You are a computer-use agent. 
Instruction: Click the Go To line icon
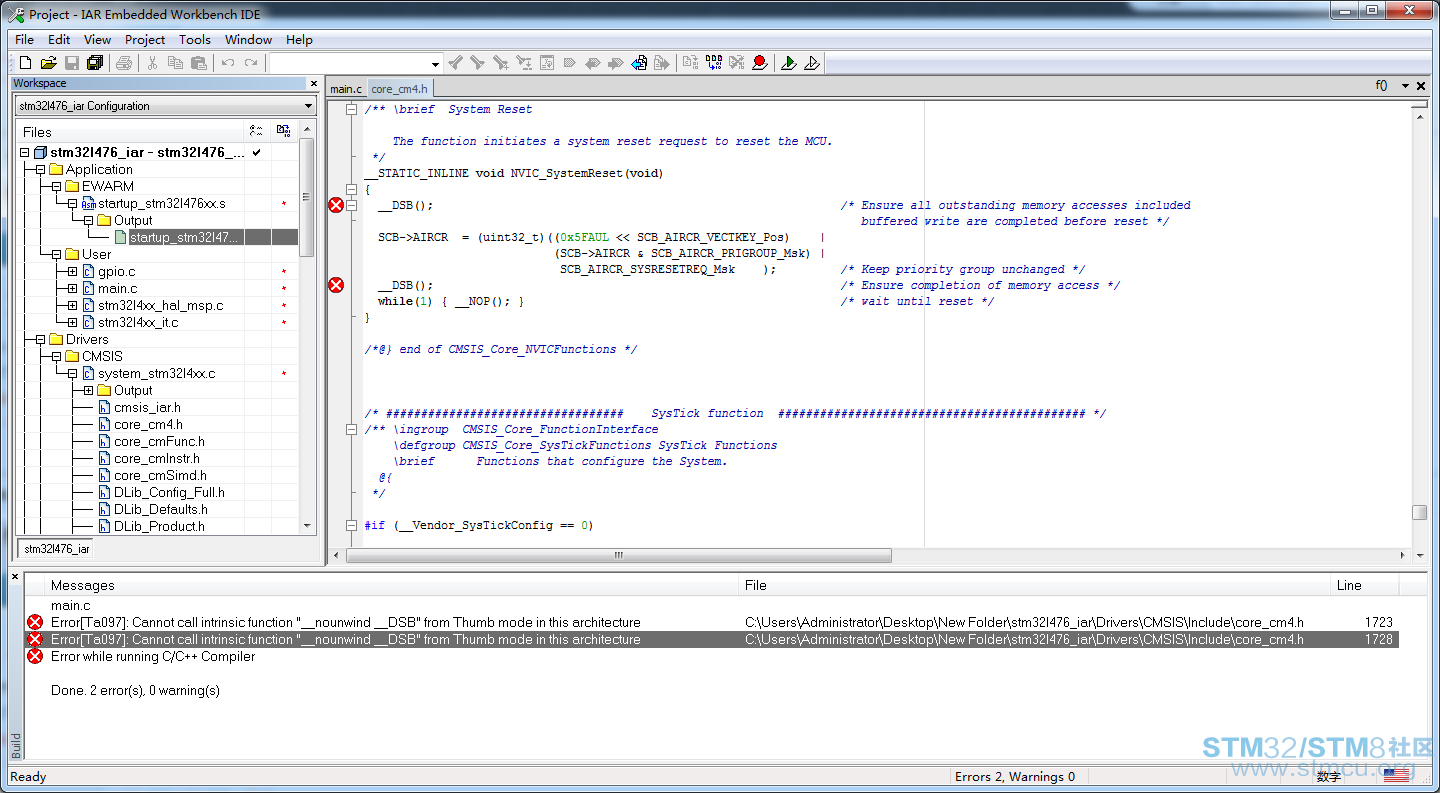tap(547, 63)
